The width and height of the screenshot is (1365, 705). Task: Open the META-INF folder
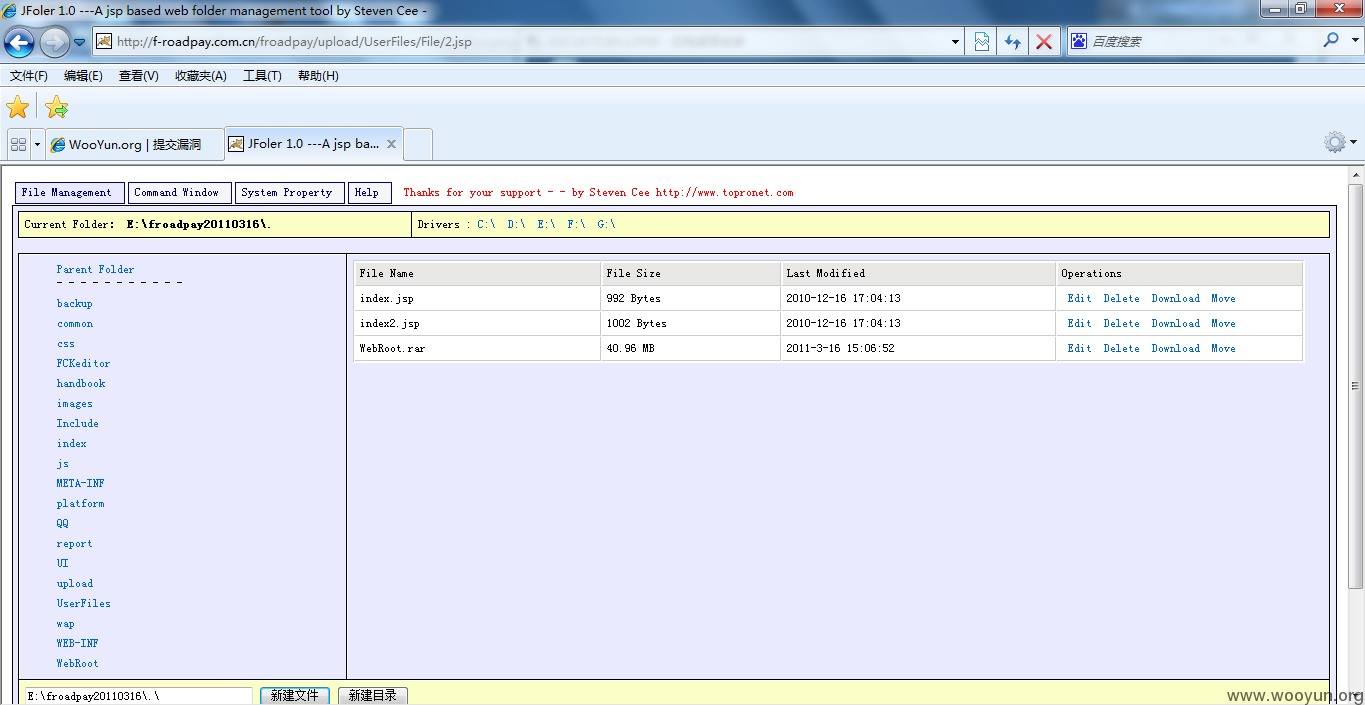[80, 484]
